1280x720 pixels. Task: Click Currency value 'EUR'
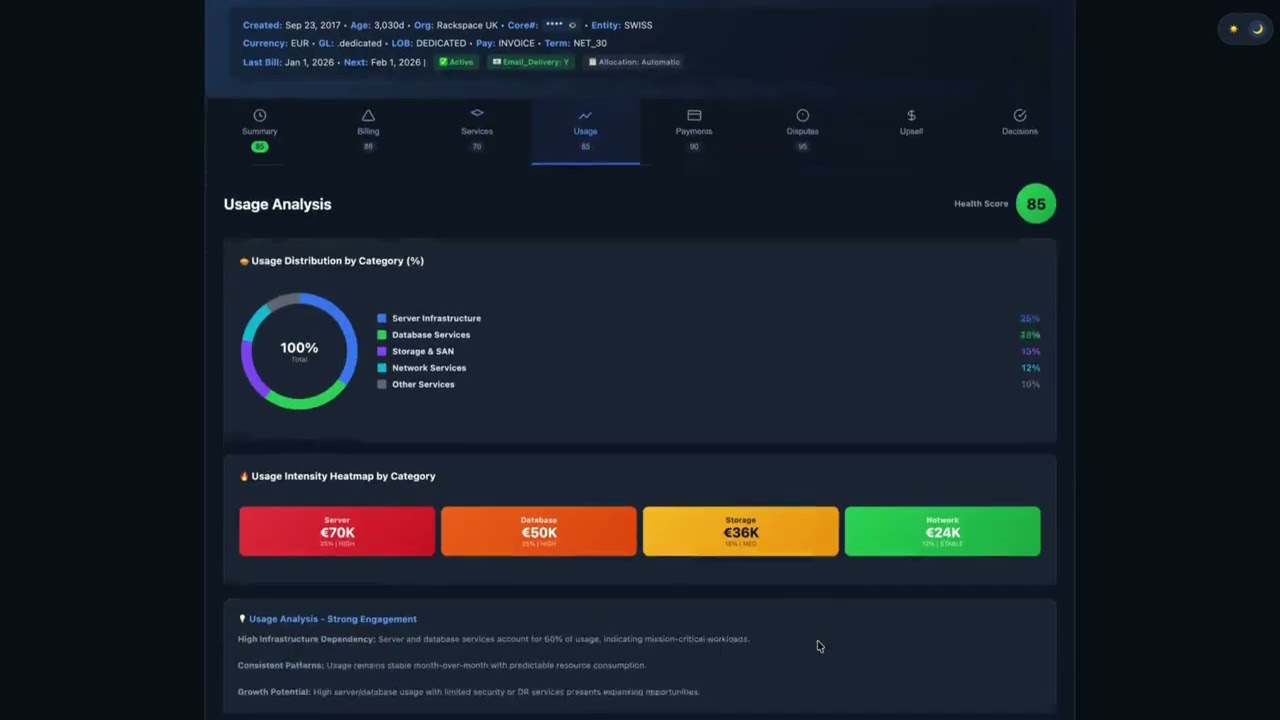pos(299,43)
